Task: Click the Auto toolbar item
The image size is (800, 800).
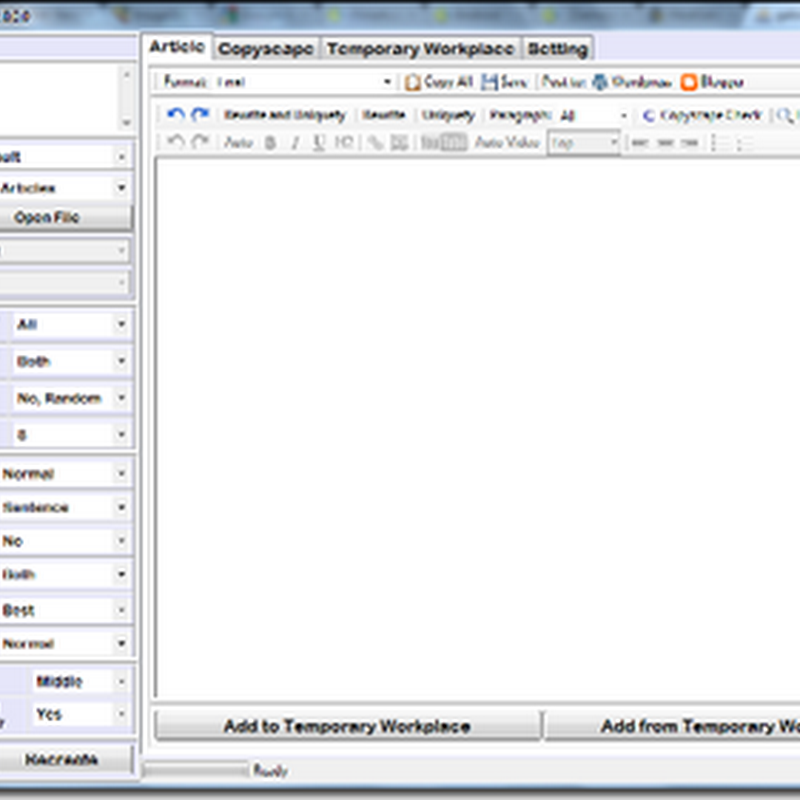Action: (239, 142)
